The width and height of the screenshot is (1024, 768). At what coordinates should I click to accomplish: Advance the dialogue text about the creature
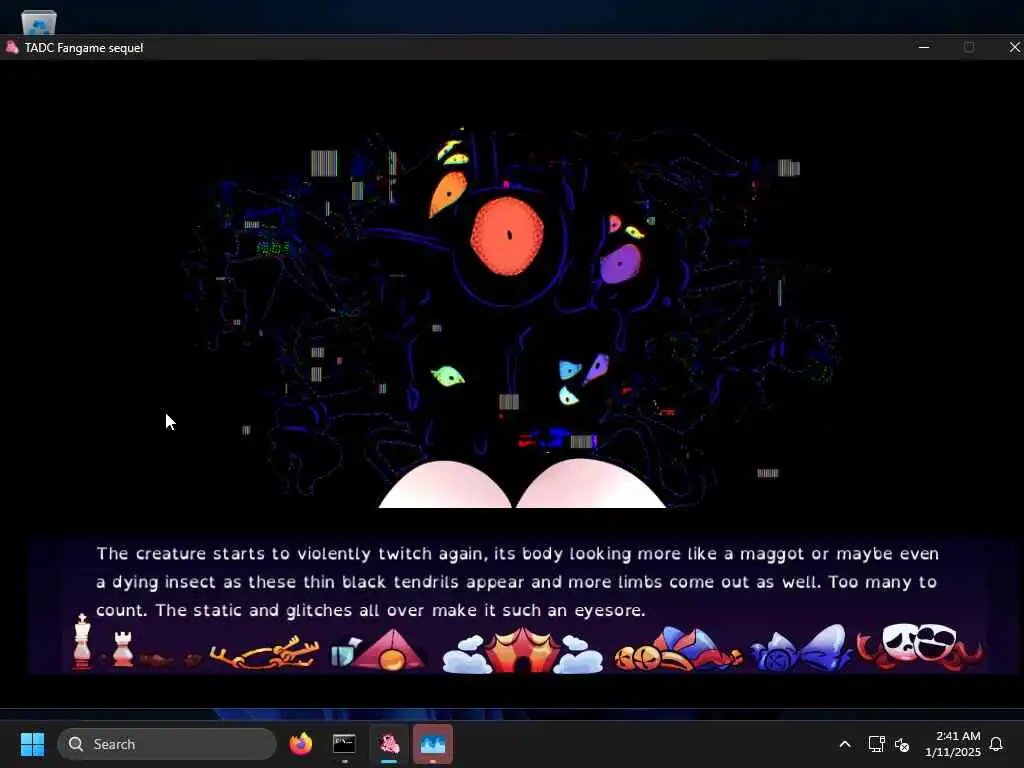click(517, 582)
